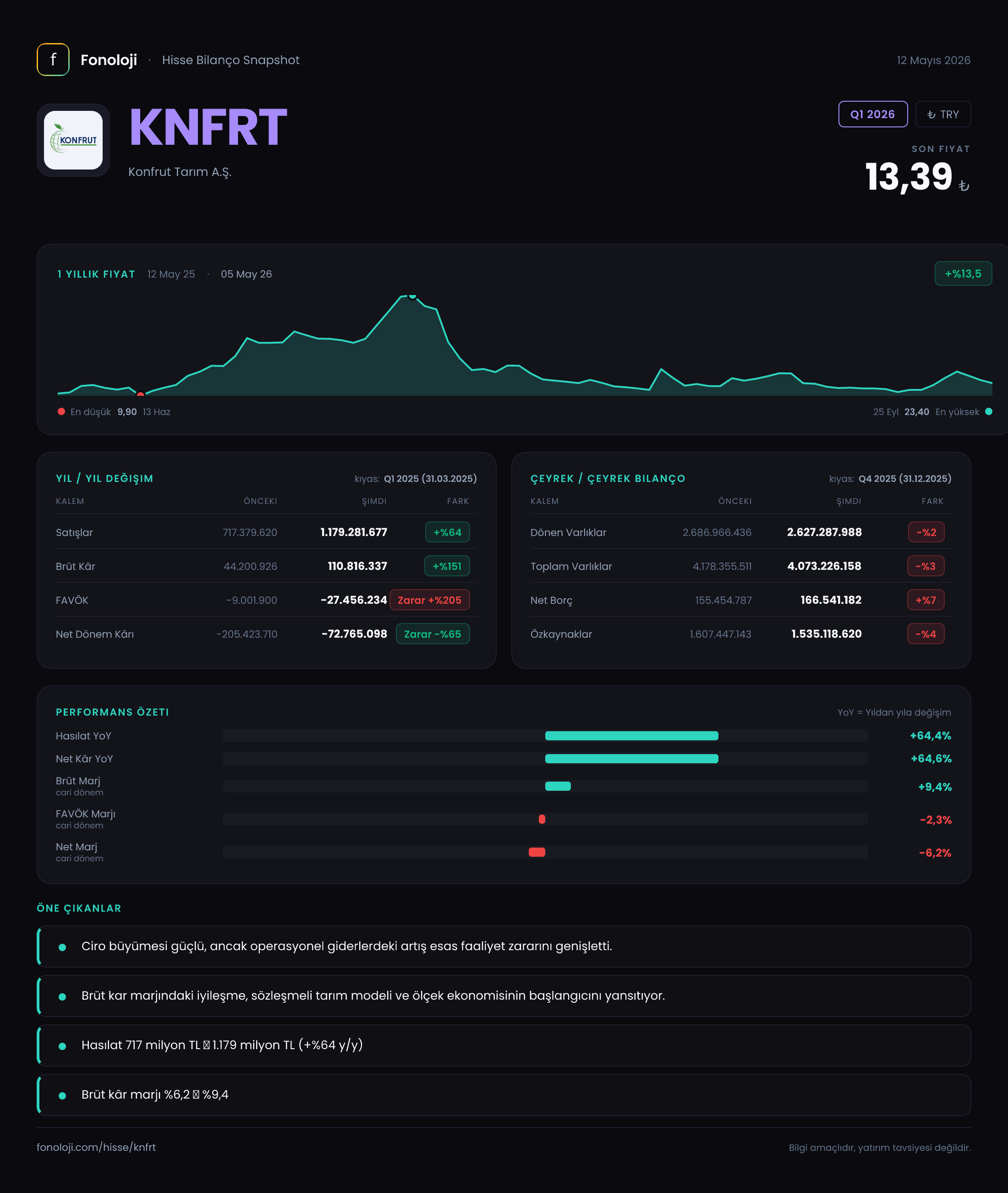Click the Net Borç +%7 badge

point(926,600)
